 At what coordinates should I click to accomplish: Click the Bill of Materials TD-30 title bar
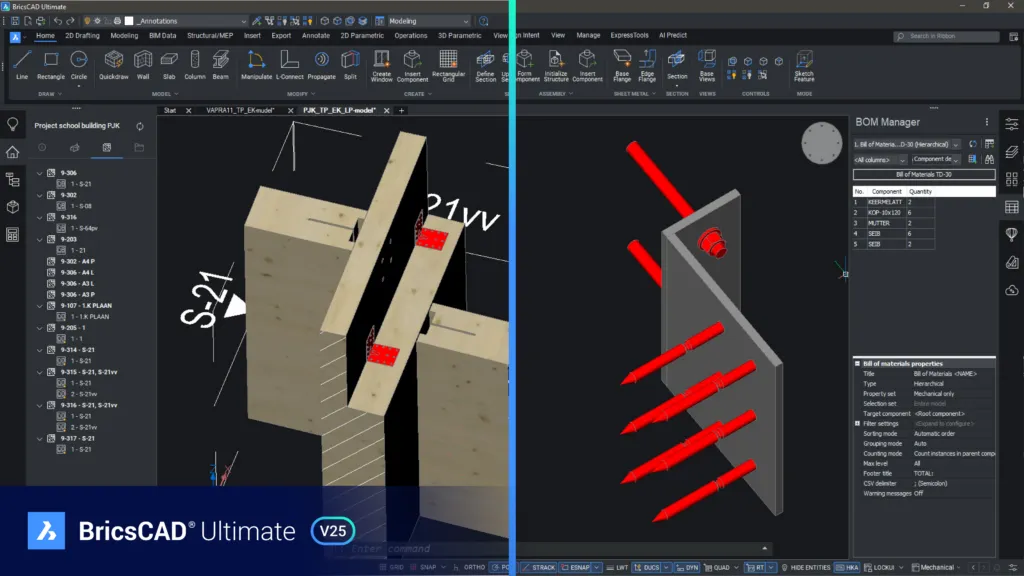tap(924, 174)
